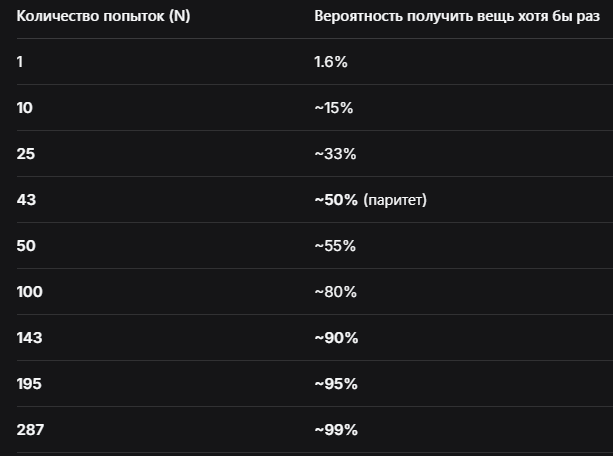The image size is (613, 456).
Task: Select the cell with attempts value 25
Action: click(26, 154)
